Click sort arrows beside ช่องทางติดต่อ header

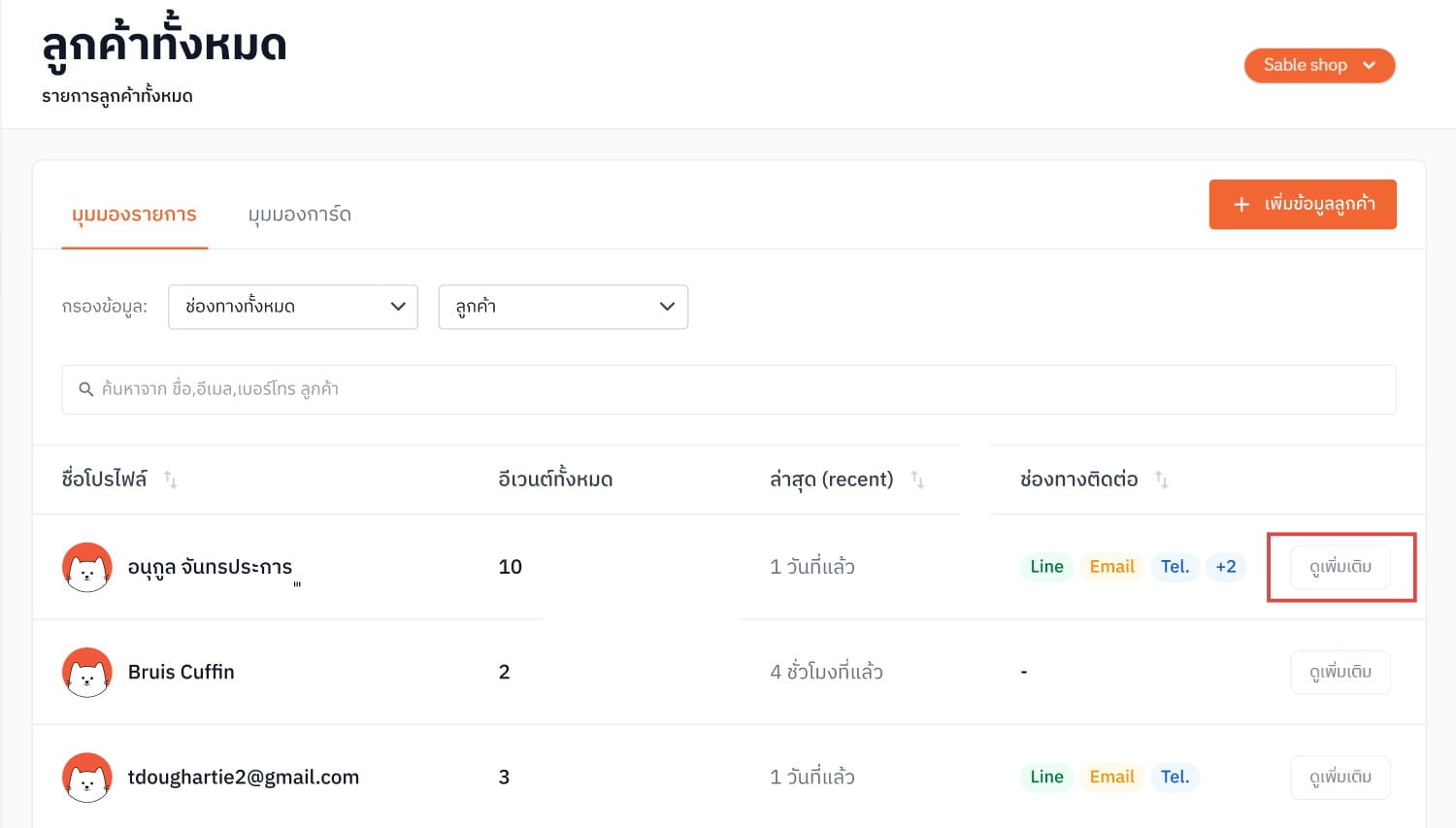tap(1162, 480)
